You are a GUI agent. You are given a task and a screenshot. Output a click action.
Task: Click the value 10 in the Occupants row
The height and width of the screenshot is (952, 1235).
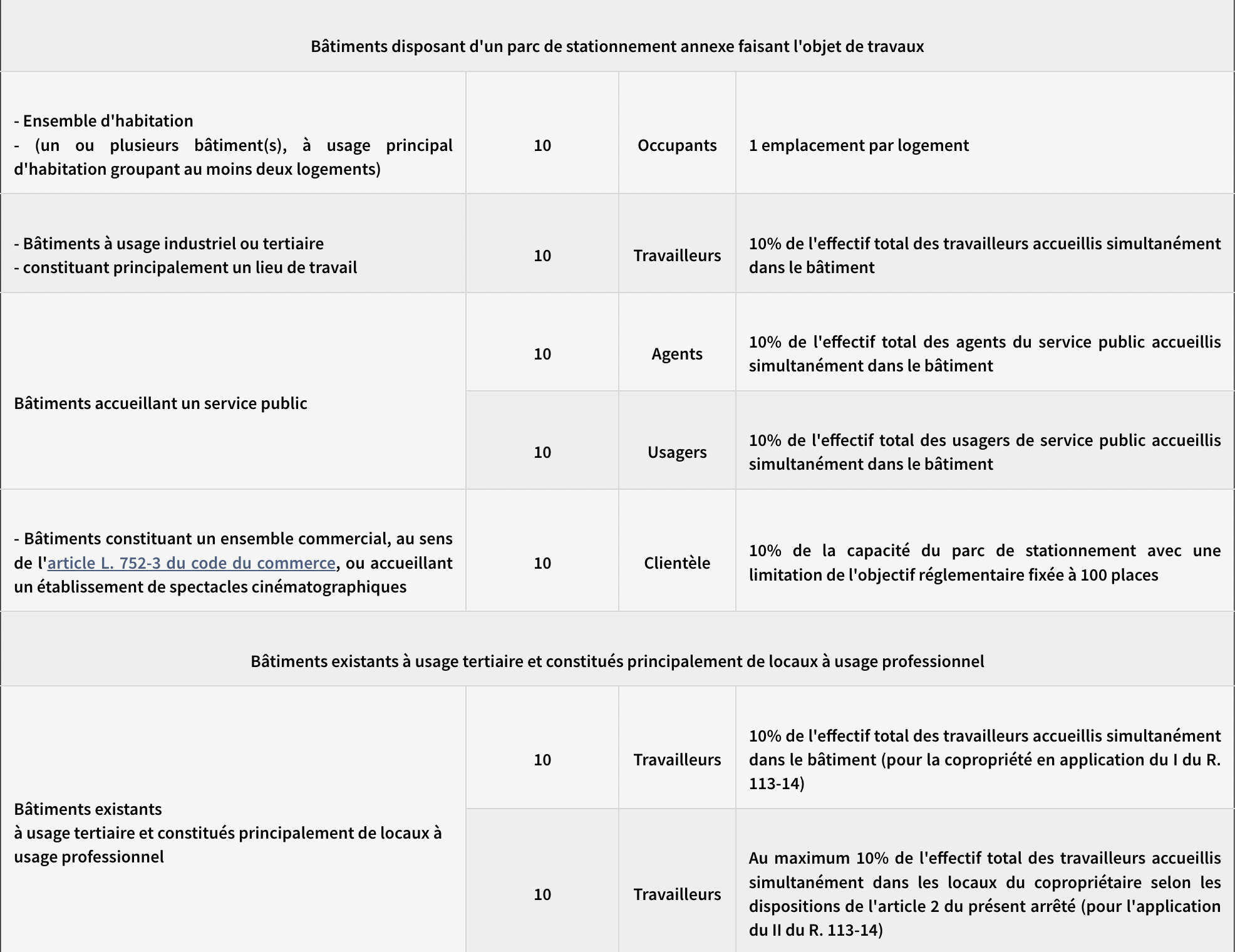click(542, 145)
